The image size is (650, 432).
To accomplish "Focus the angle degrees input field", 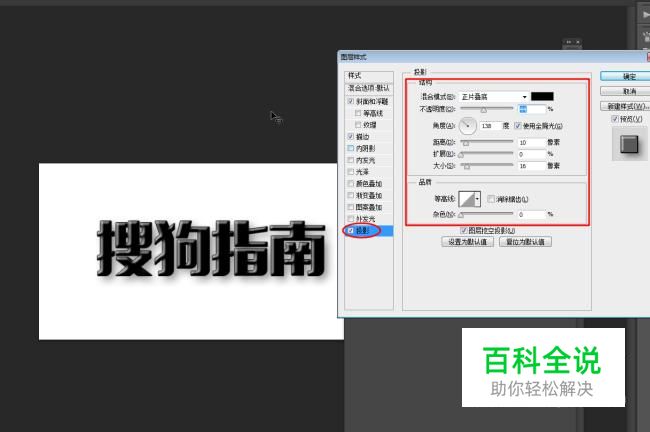I will click(490, 126).
